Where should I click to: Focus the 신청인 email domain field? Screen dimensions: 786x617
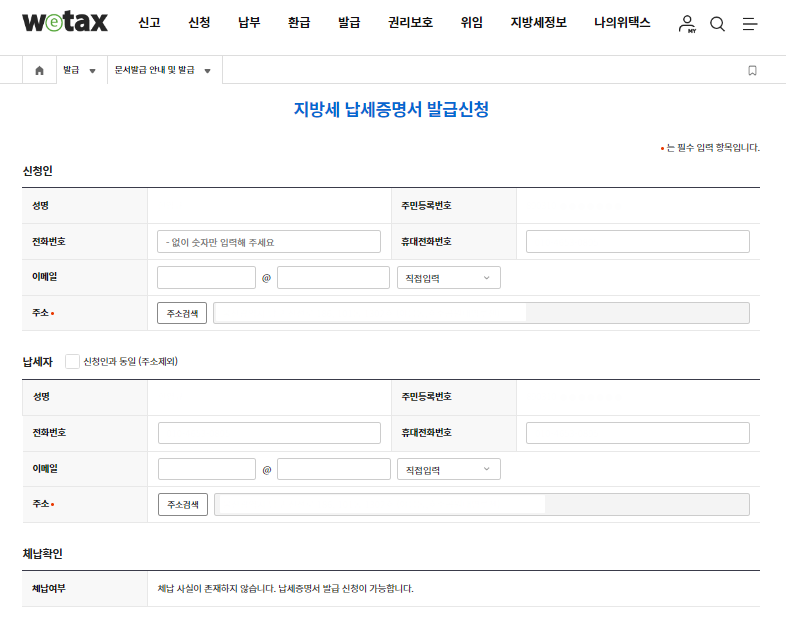[333, 278]
